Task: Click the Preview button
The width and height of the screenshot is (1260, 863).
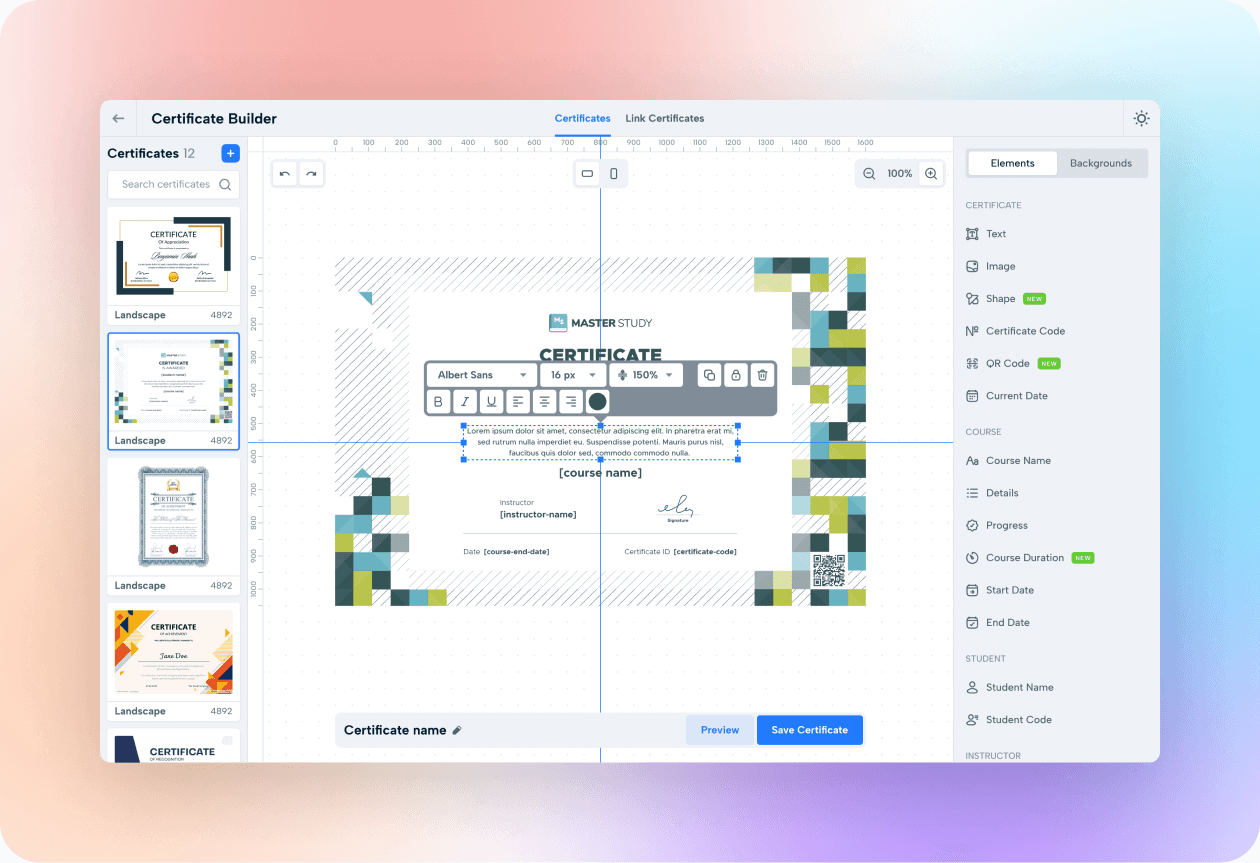Action: (x=720, y=730)
